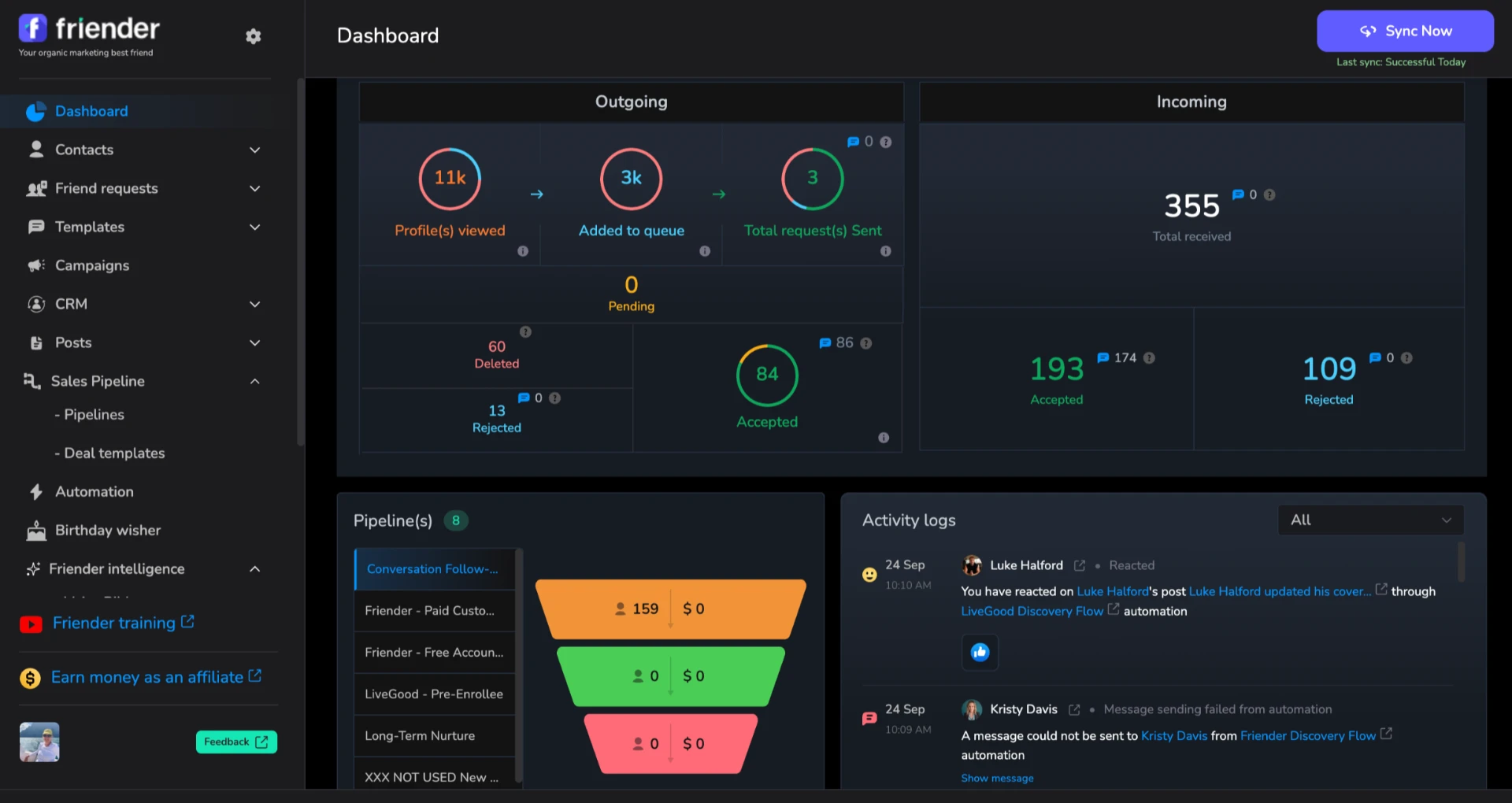Click info icon above Deleted count
This screenshot has width=1512, height=803.
click(x=525, y=332)
